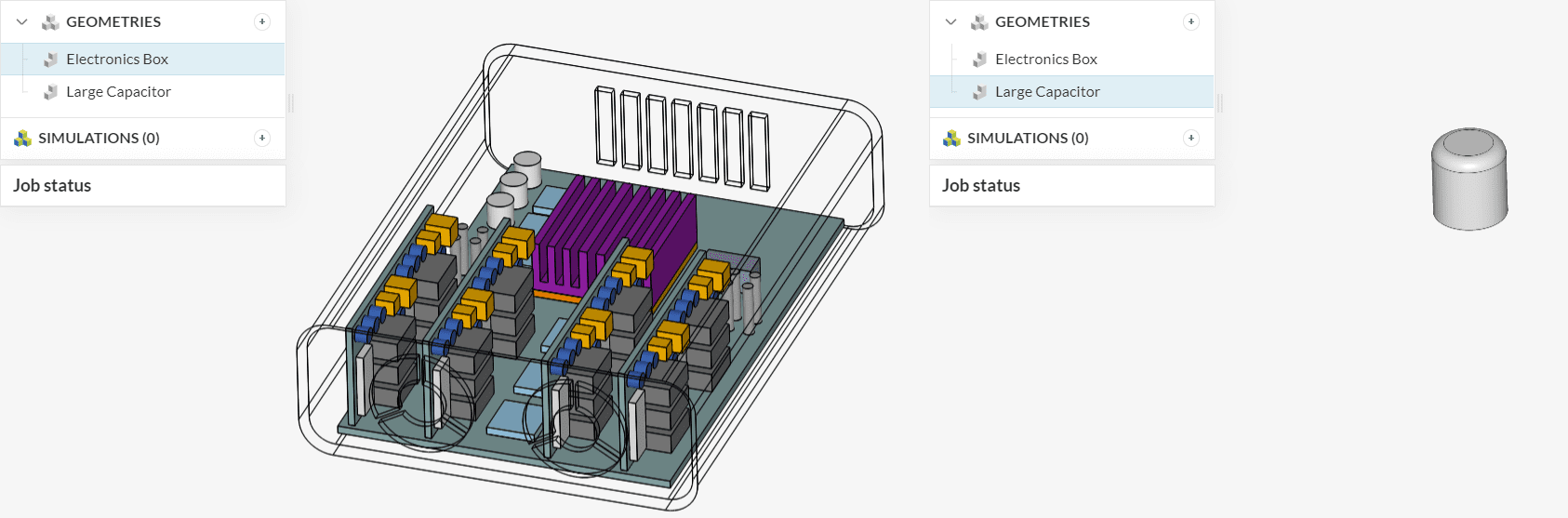Image resolution: width=1568 pixels, height=518 pixels.
Task: Click the geometry icon beside highlighted Large Capacitor
Action: 979,92
